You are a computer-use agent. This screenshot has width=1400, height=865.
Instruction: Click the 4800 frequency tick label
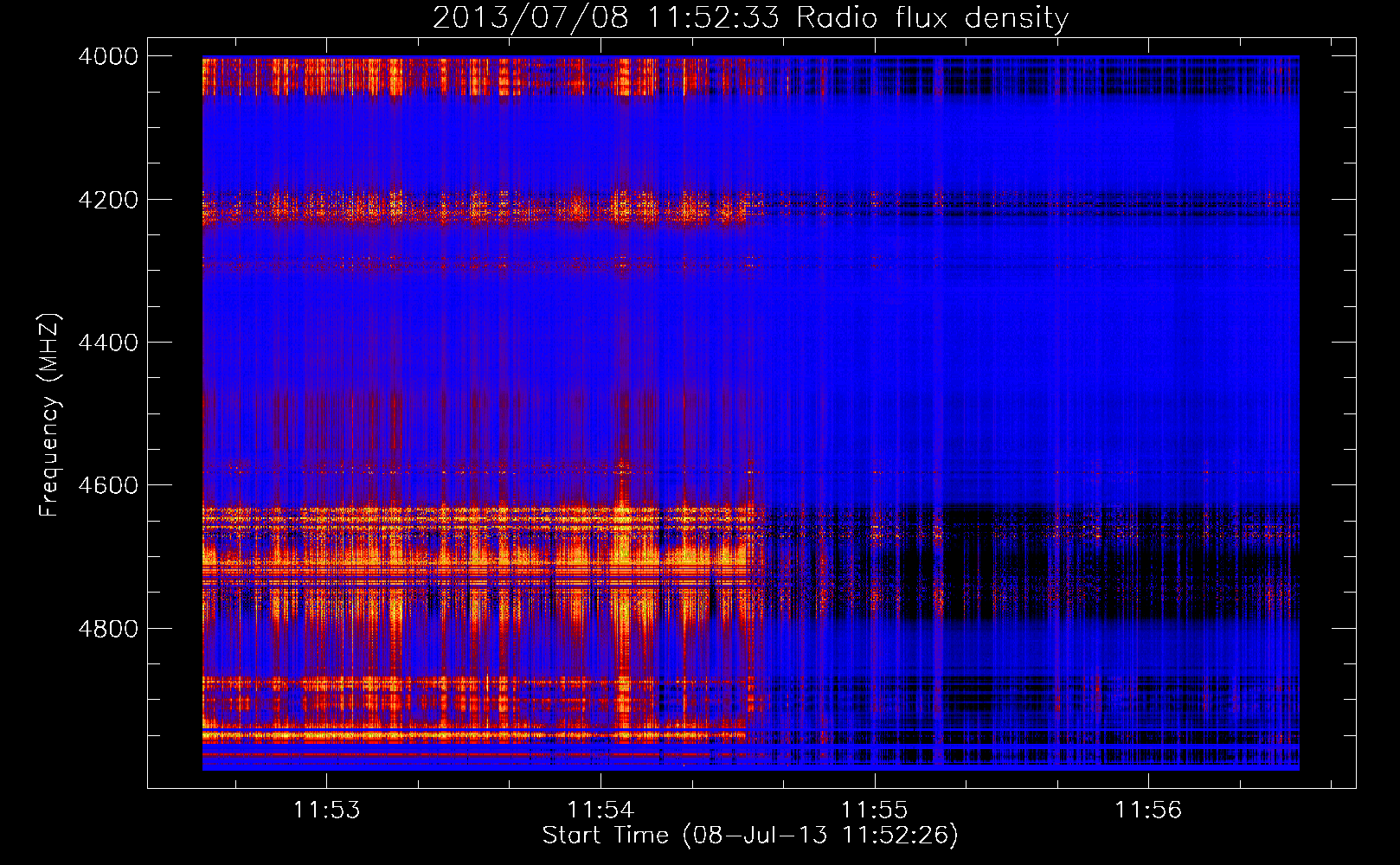[x=108, y=629]
